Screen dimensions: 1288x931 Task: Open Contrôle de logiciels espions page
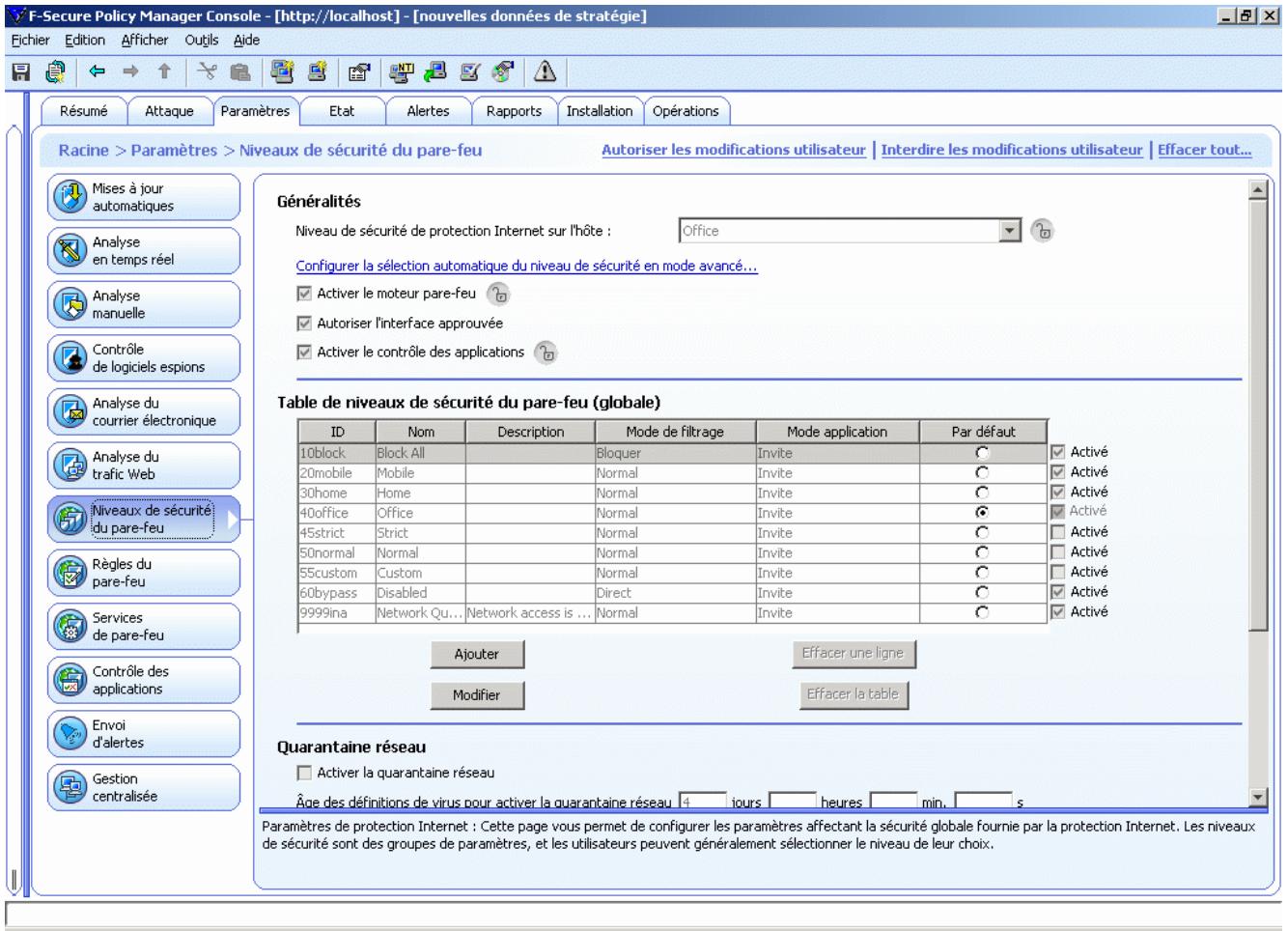144,358
